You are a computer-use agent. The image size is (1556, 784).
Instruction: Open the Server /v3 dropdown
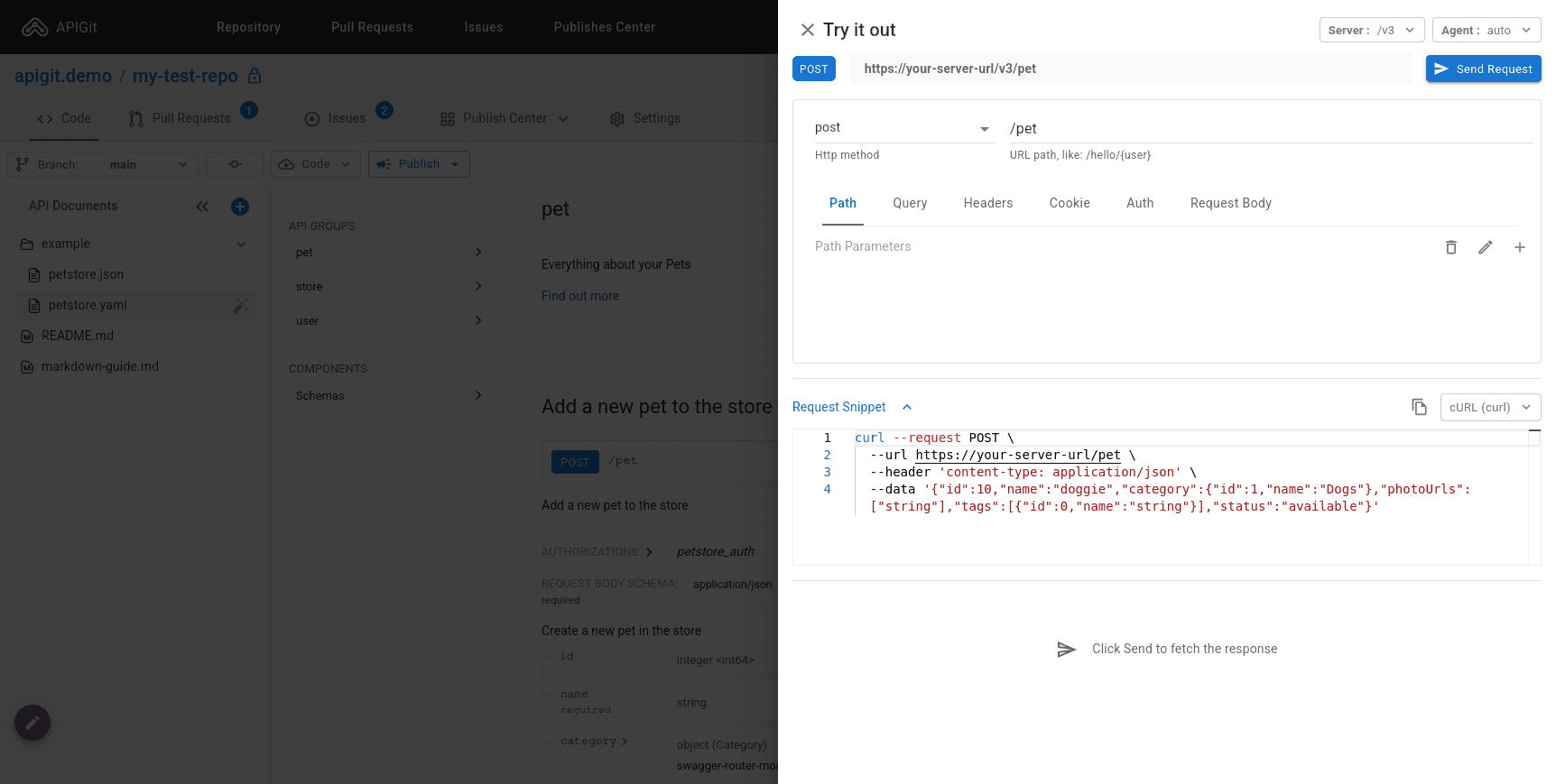pyautogui.click(x=1371, y=30)
